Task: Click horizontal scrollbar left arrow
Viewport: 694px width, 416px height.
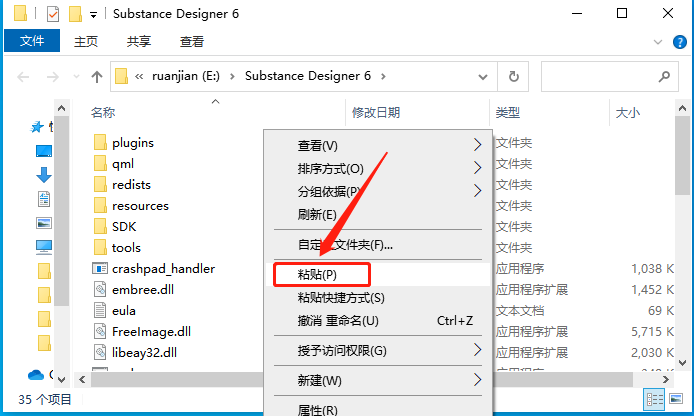Action: pyautogui.click(x=82, y=379)
